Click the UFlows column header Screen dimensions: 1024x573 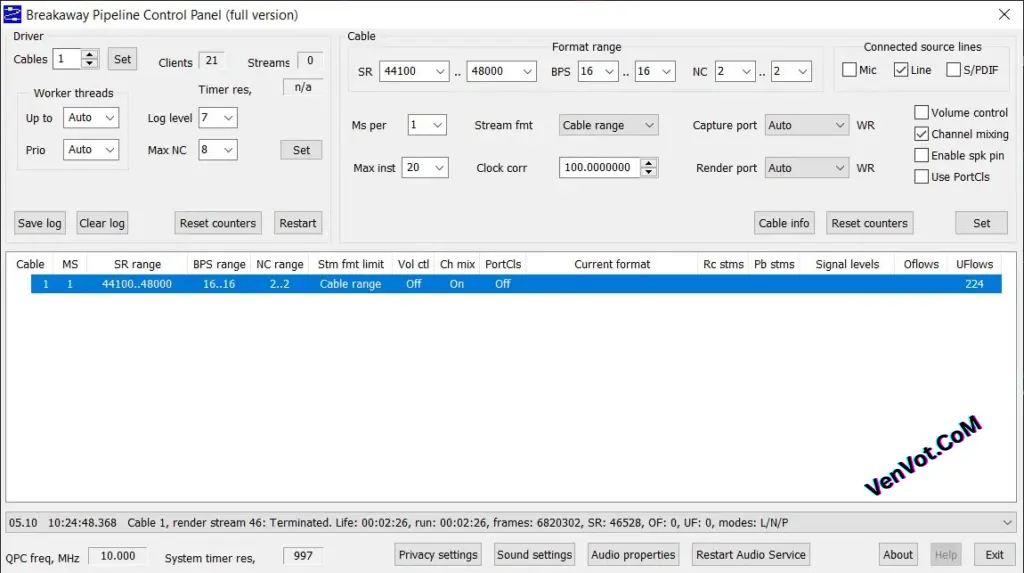(974, 264)
